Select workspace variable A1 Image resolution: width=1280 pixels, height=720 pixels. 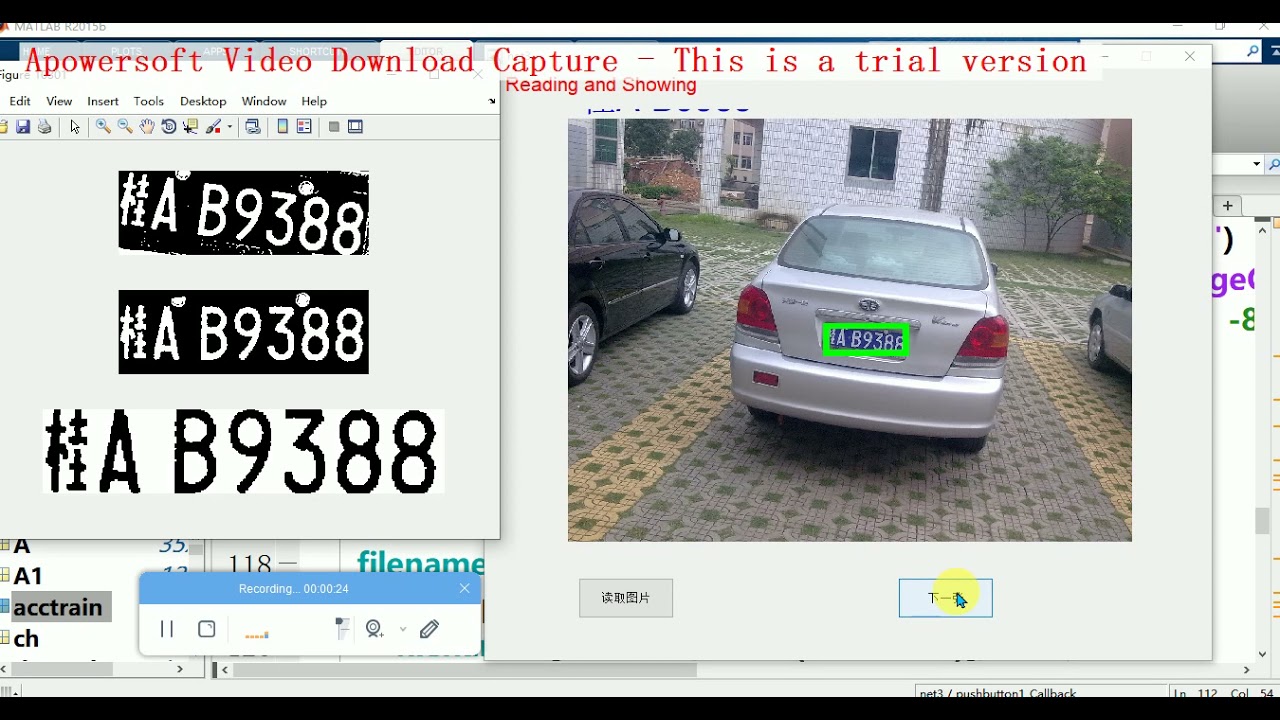pyautogui.click(x=28, y=576)
